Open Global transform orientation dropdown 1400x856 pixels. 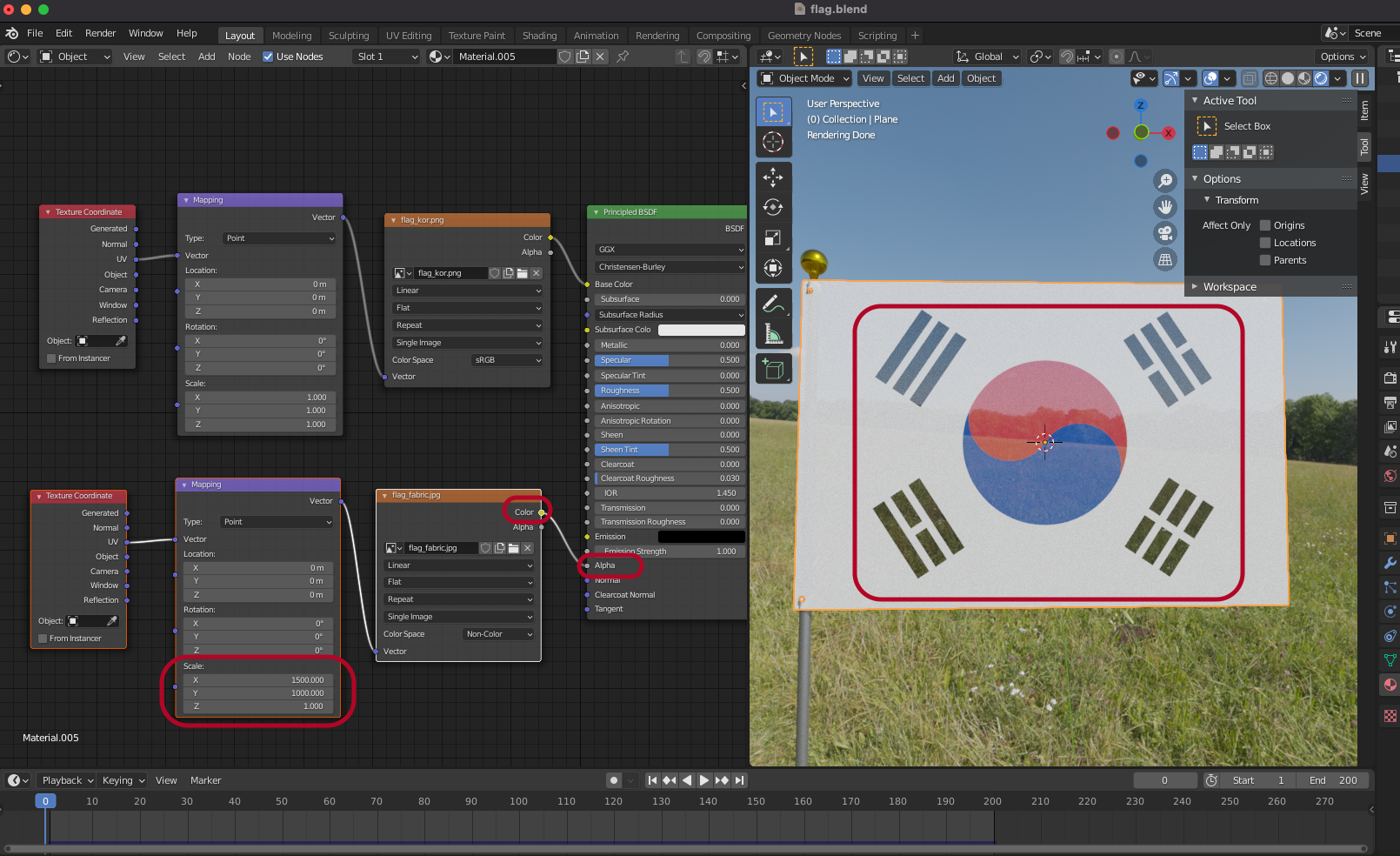[x=988, y=57]
